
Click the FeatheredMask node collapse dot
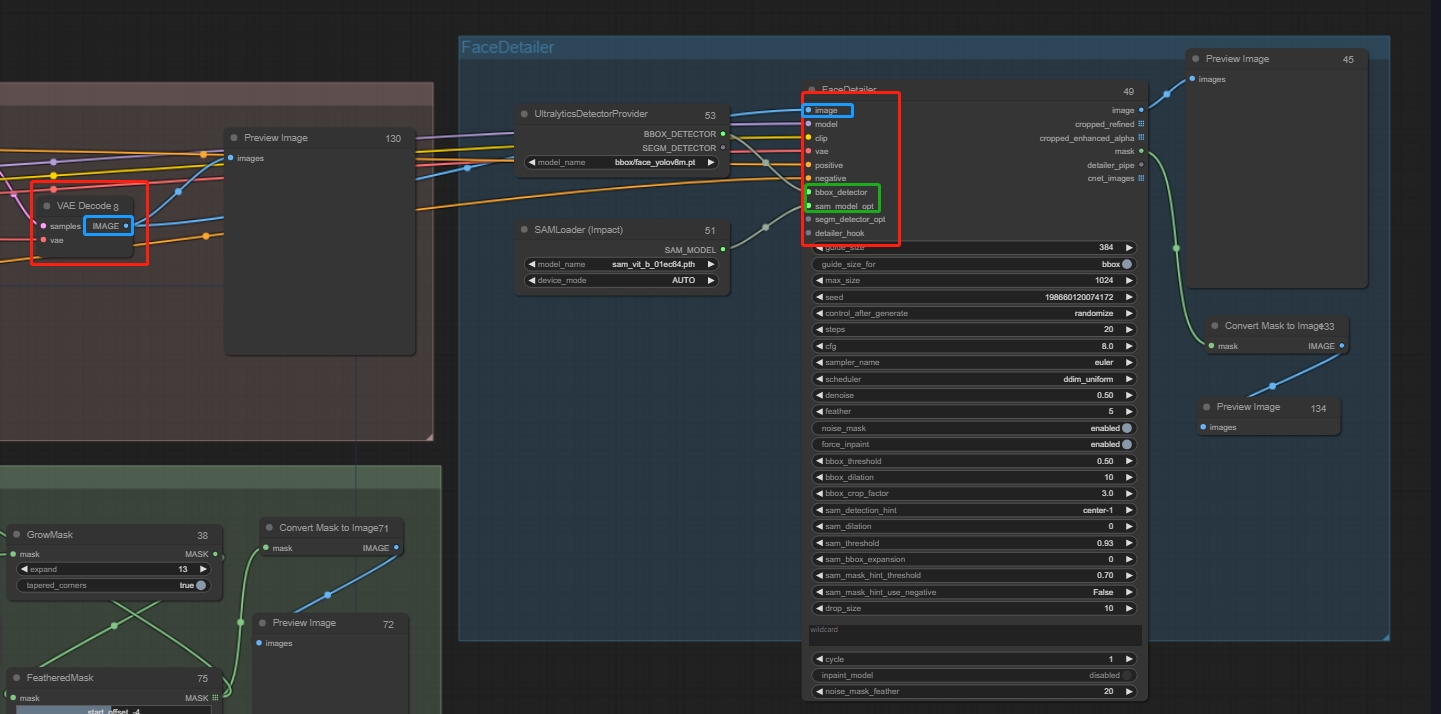coord(16,678)
